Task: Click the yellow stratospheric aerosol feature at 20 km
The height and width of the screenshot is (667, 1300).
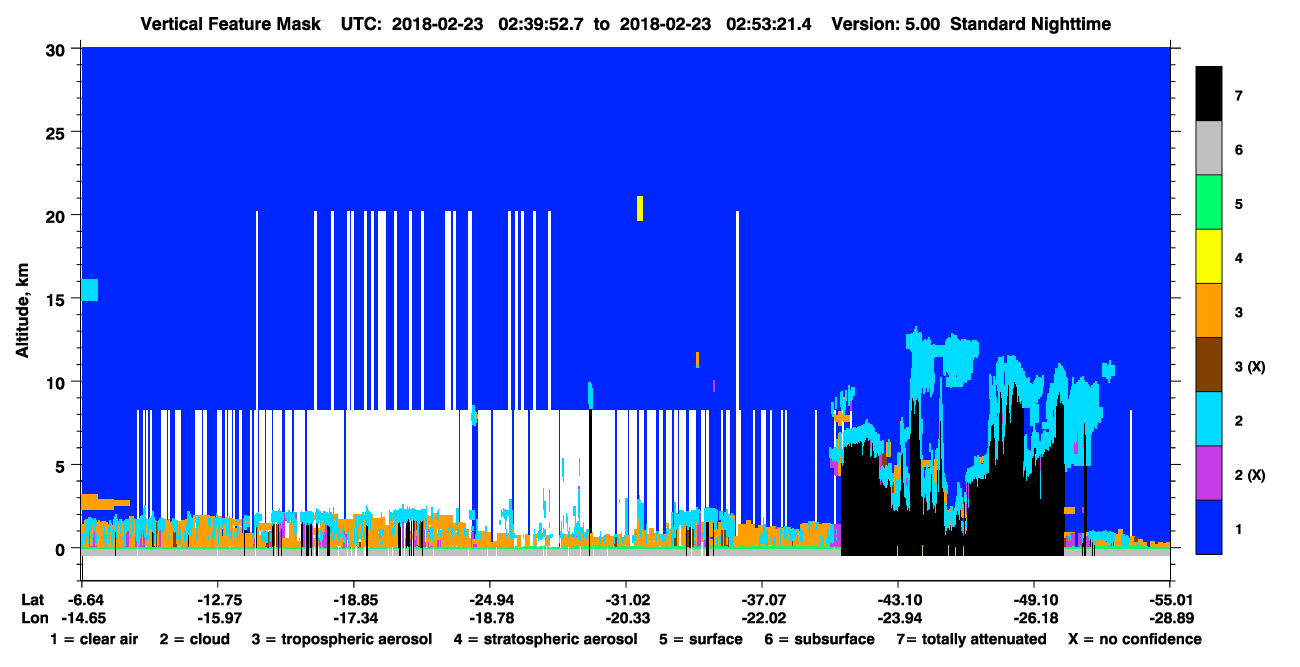Action: coord(639,208)
